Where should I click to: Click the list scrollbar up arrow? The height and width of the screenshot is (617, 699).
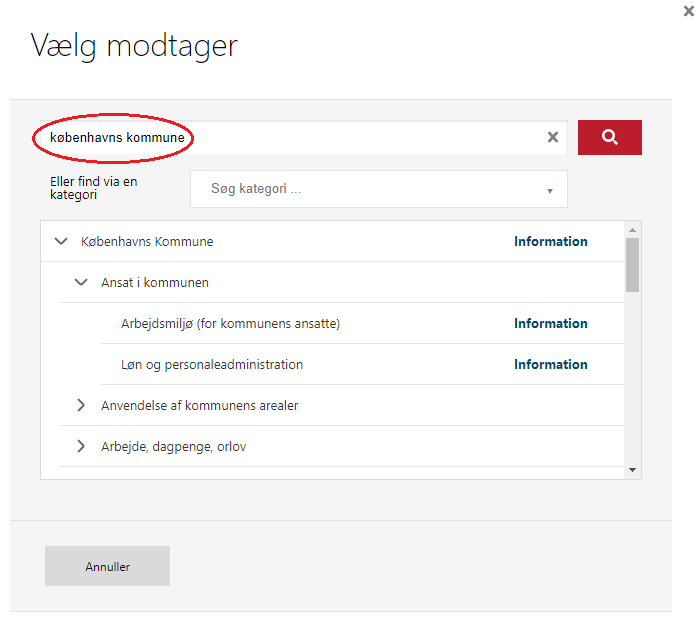pos(632,230)
